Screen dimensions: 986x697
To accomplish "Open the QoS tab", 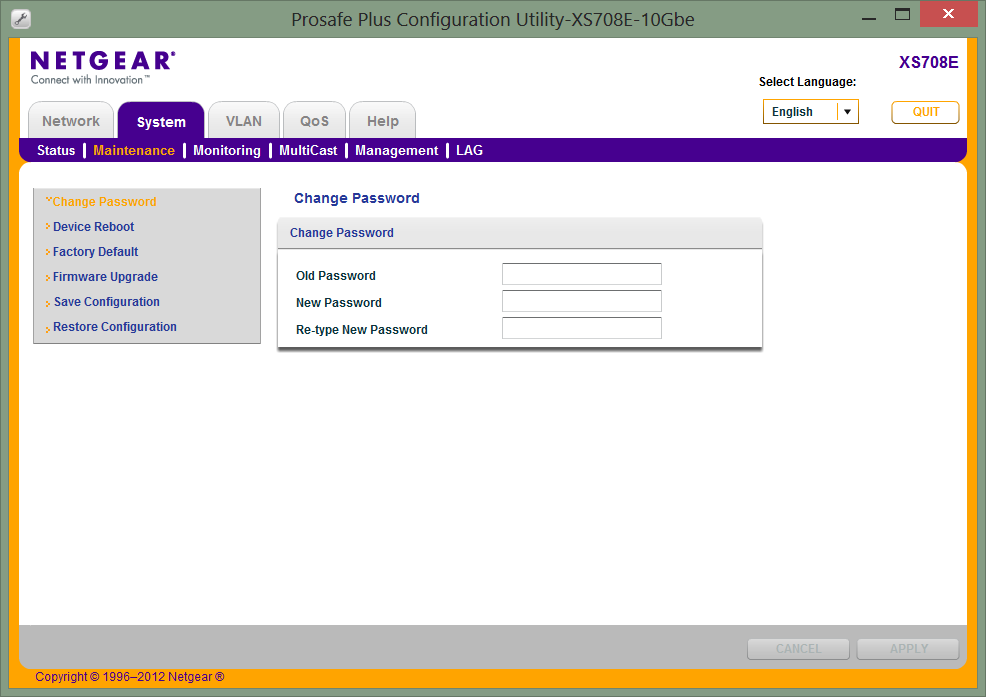I will 314,121.
